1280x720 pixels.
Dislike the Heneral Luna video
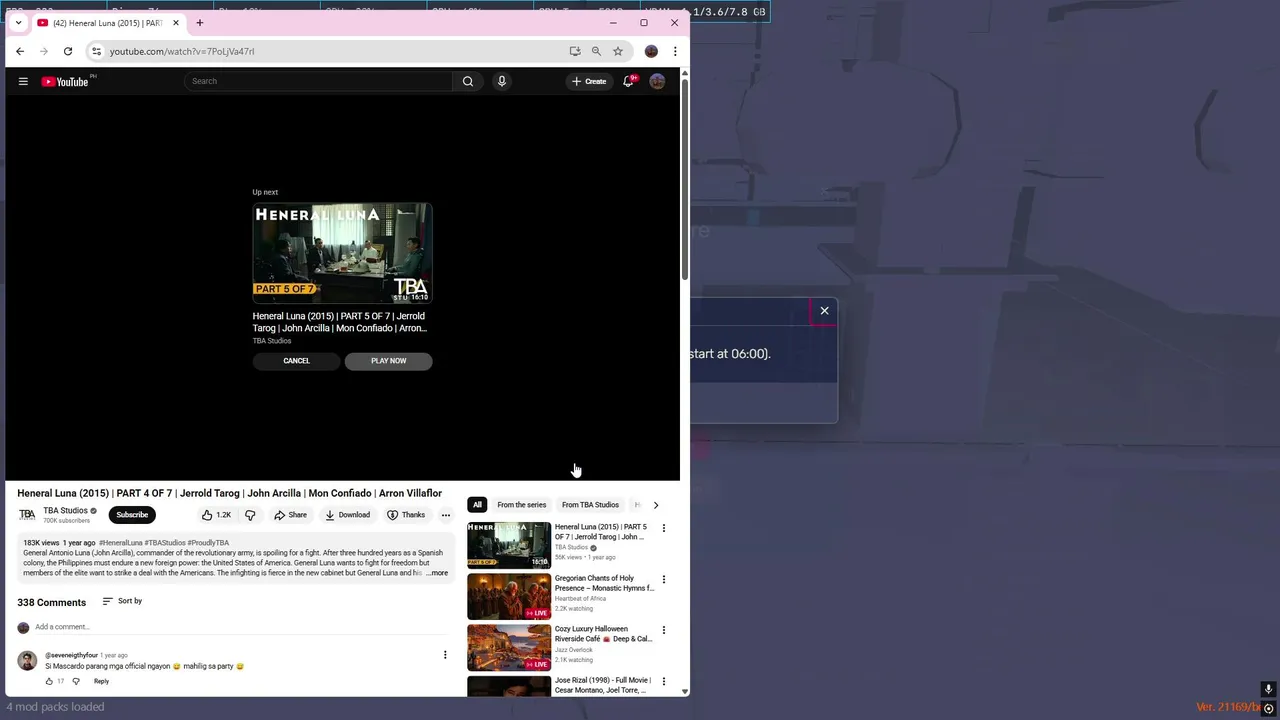coord(250,515)
